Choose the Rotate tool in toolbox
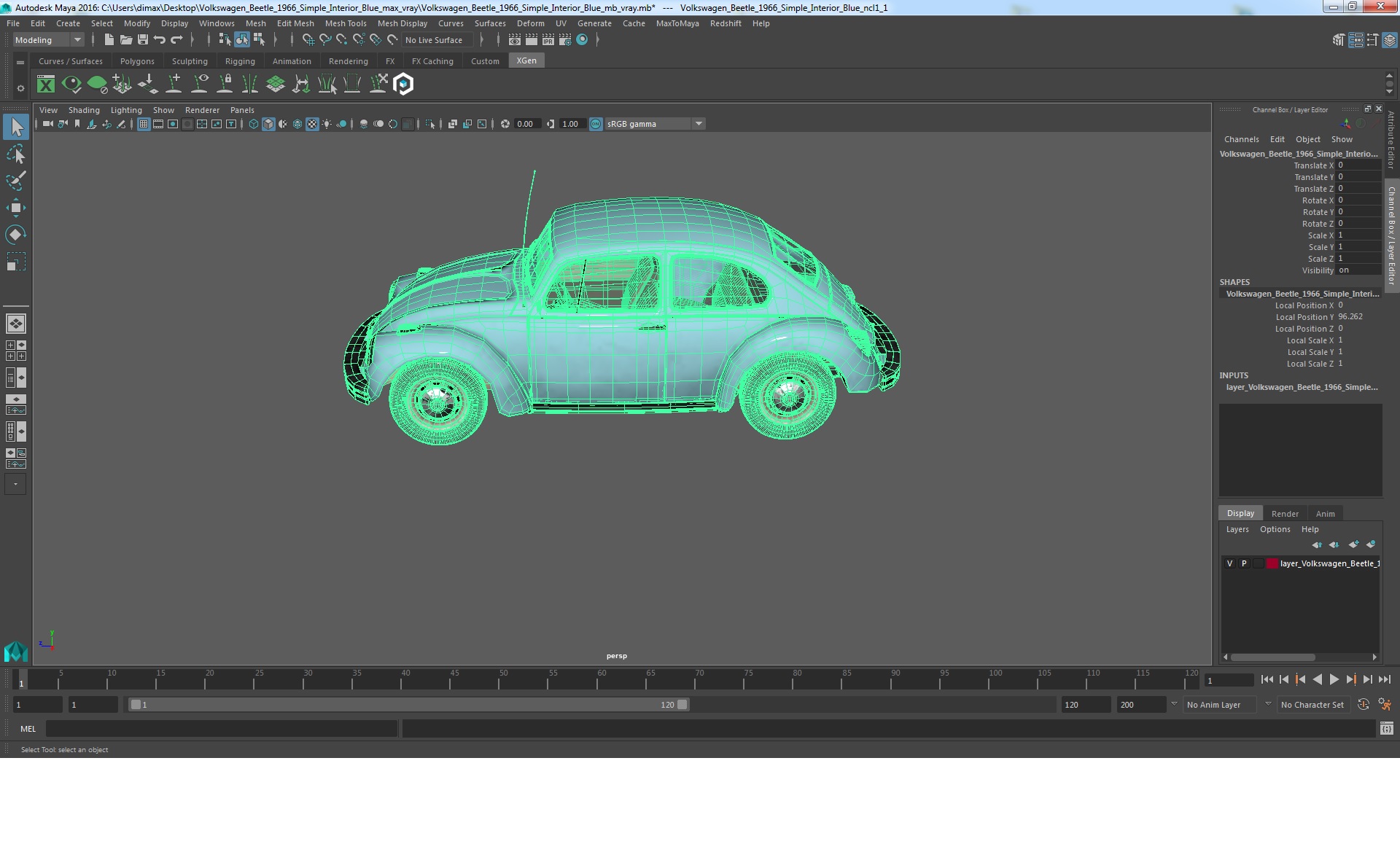The width and height of the screenshot is (1400, 844). click(15, 234)
